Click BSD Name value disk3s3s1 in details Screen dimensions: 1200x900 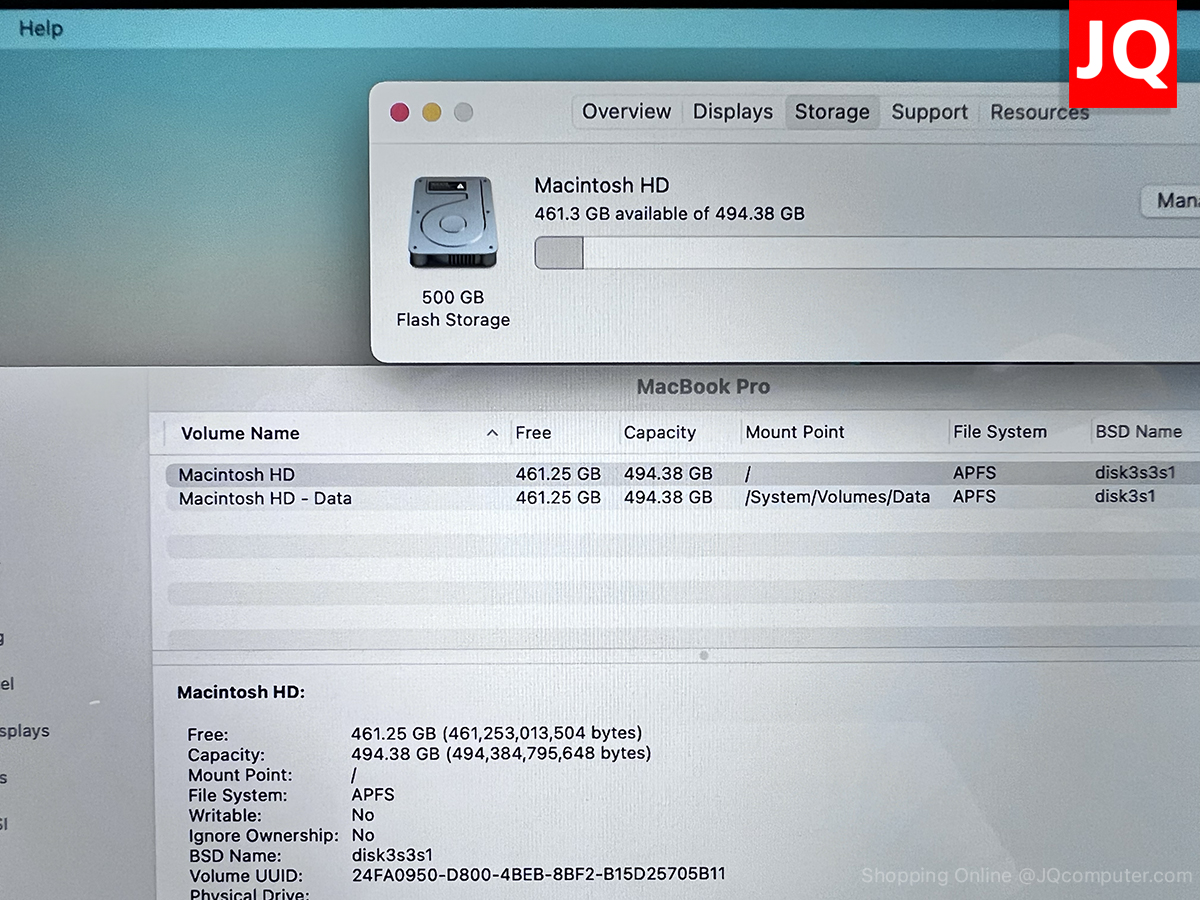tap(392, 855)
